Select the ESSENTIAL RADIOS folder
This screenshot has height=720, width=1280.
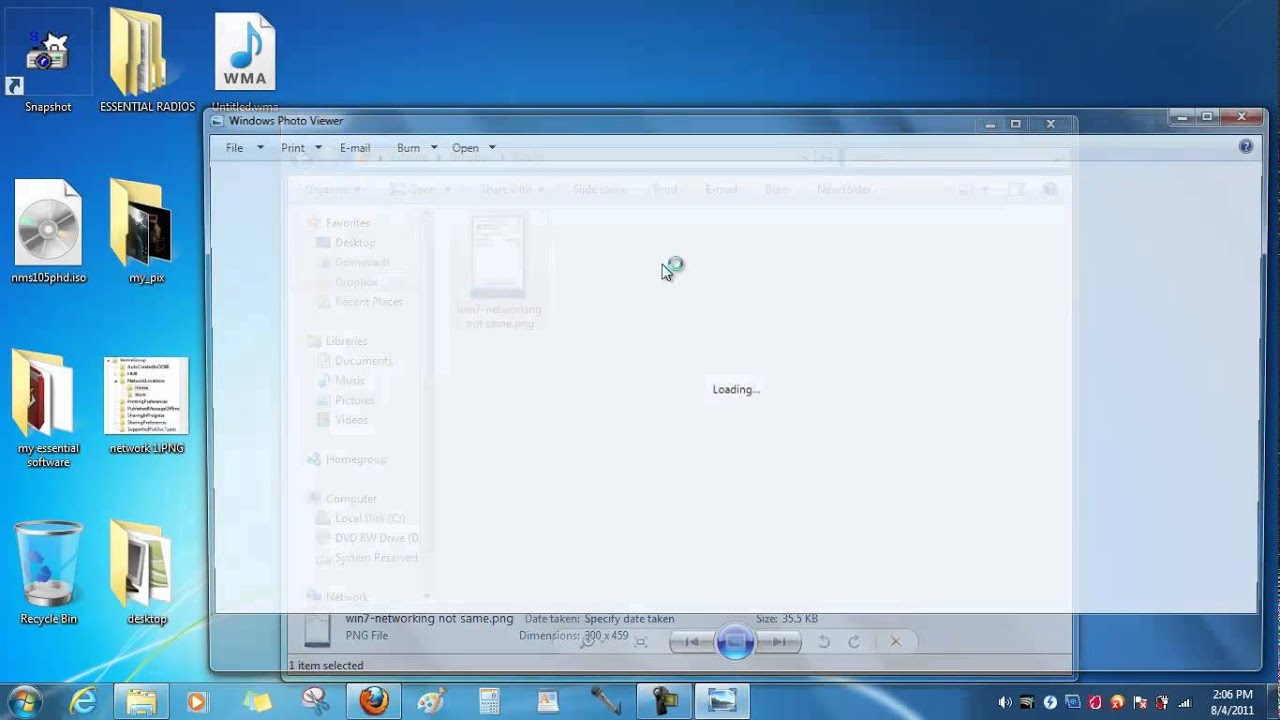click(147, 62)
